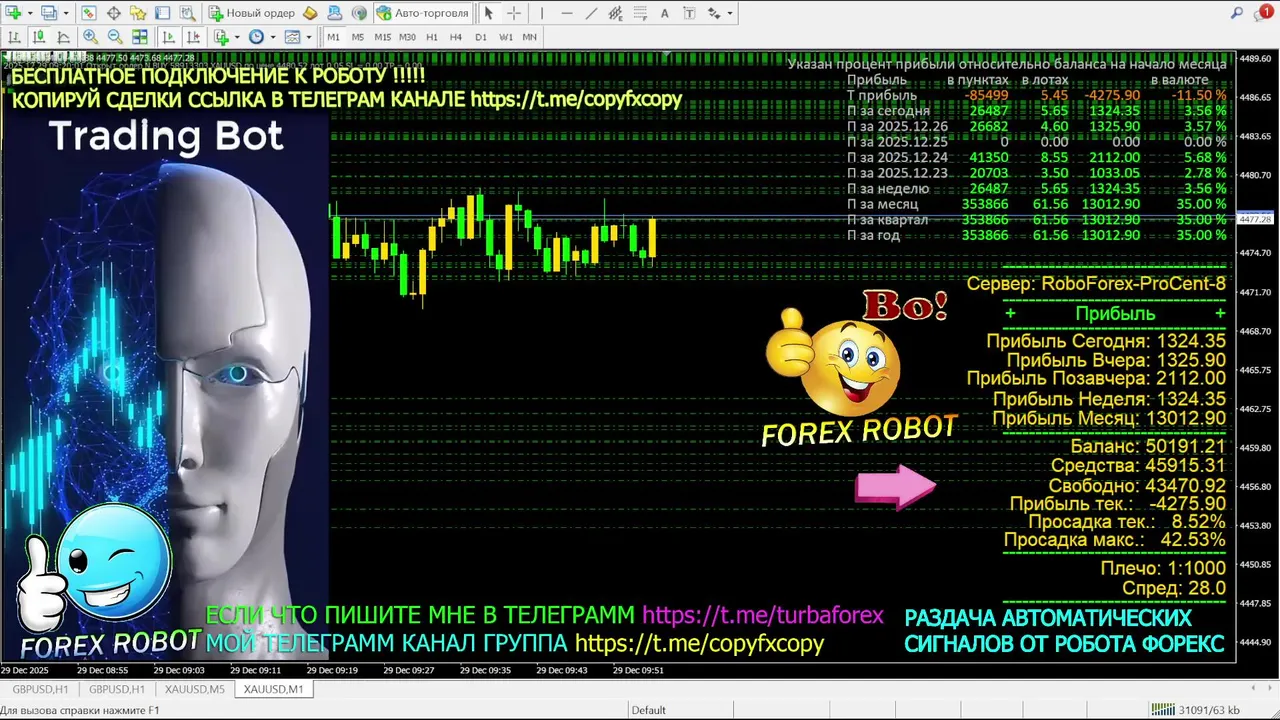The image size is (1280, 720).
Task: Click the Баланс: 50191.21 value
Action: (x=1148, y=446)
